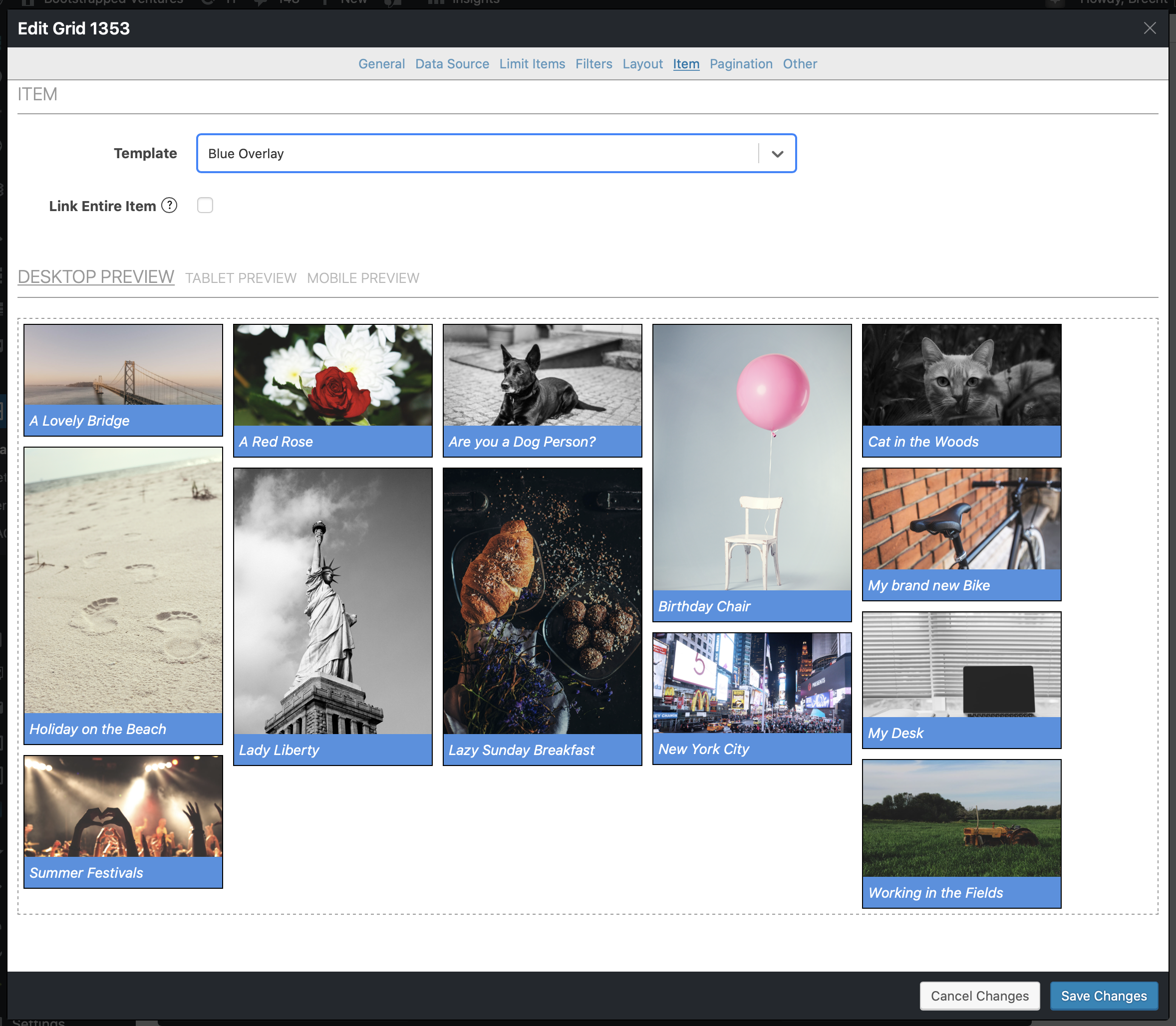The image size is (1176, 1026).
Task: Expand the Template dropdown chevron
Action: tap(777, 153)
